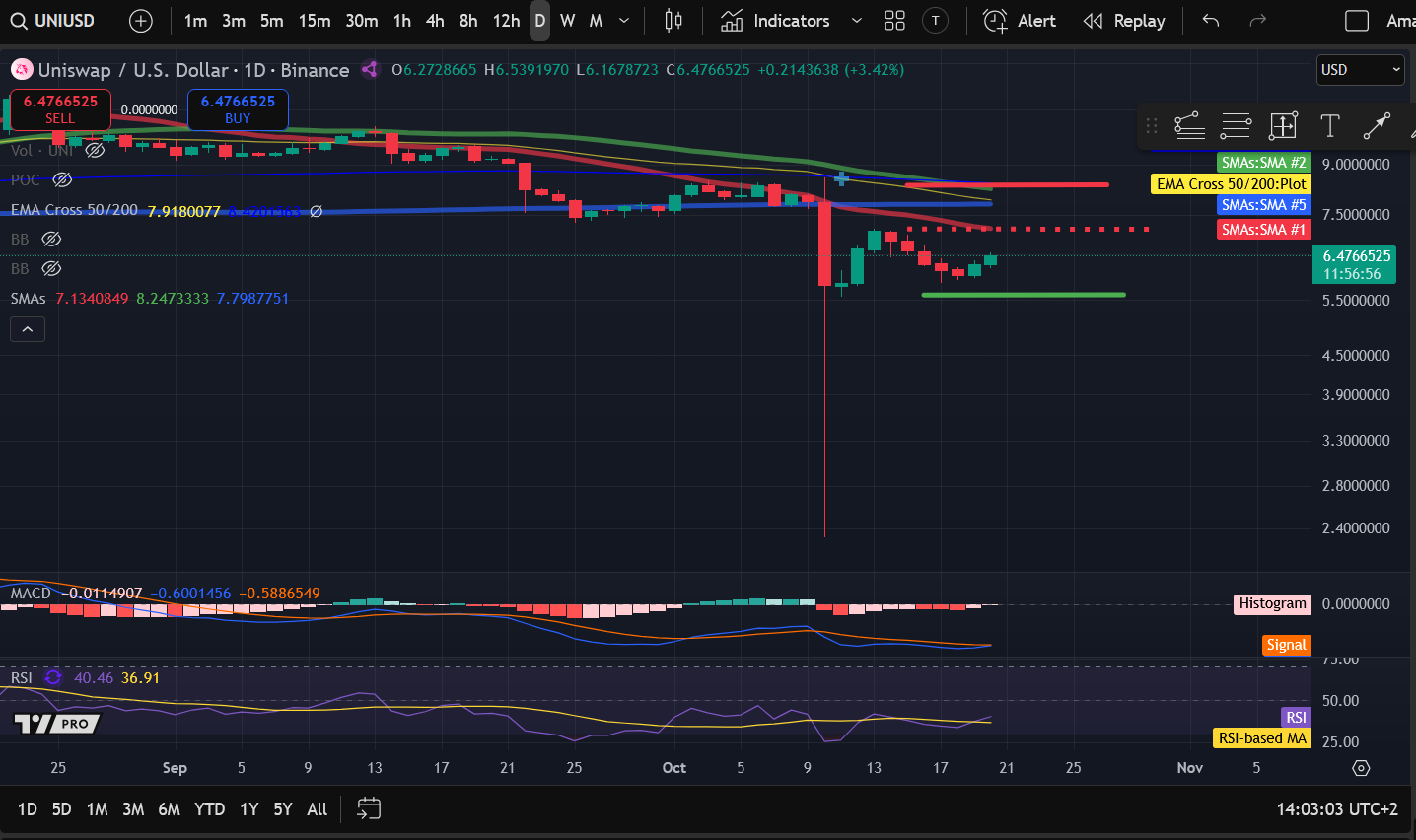Create a new price alert
This screenshot has height=840, width=1416.
click(1020, 21)
